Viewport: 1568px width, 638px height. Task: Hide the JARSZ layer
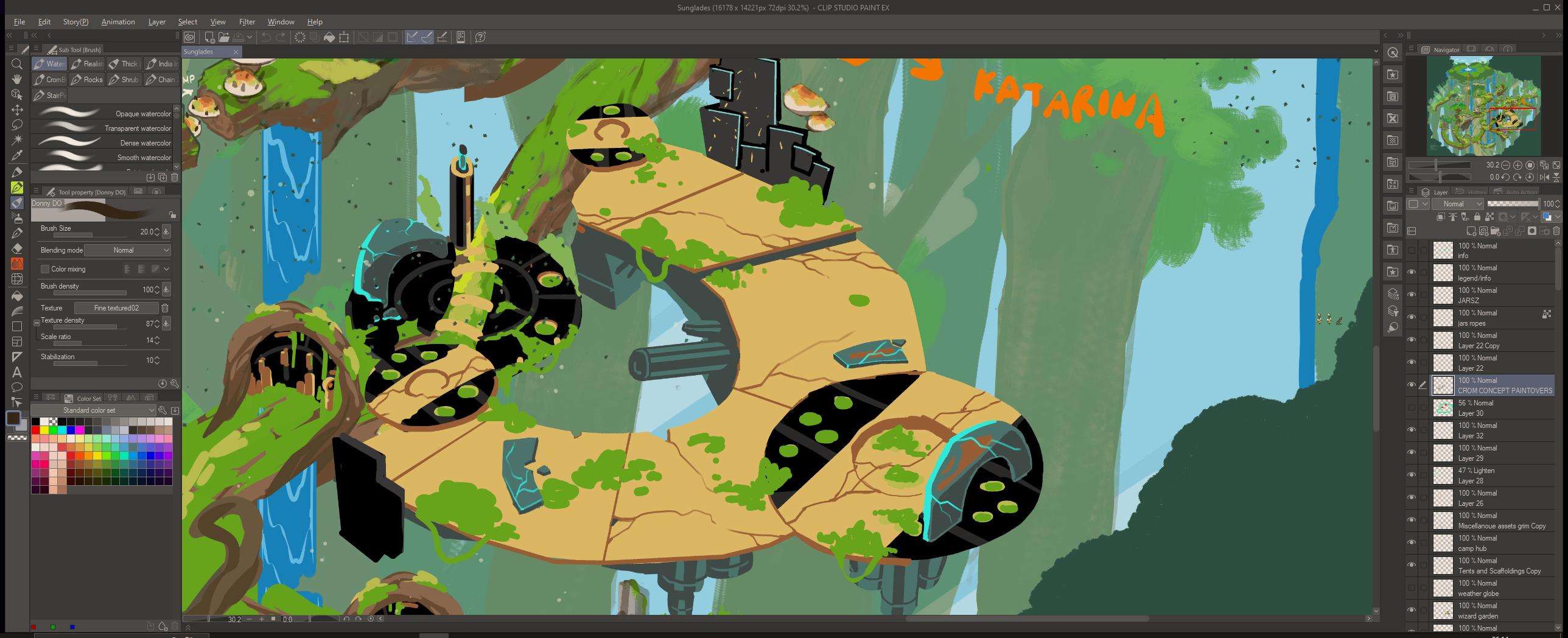click(1412, 295)
